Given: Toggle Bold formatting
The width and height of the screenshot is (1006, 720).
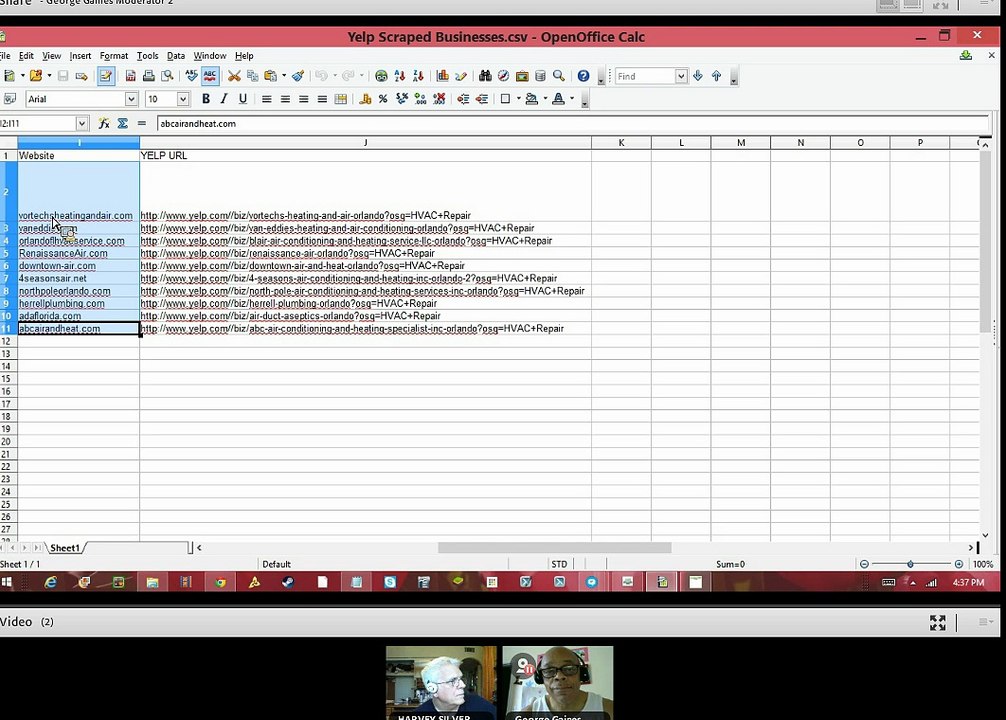Looking at the screenshot, I should [x=206, y=99].
